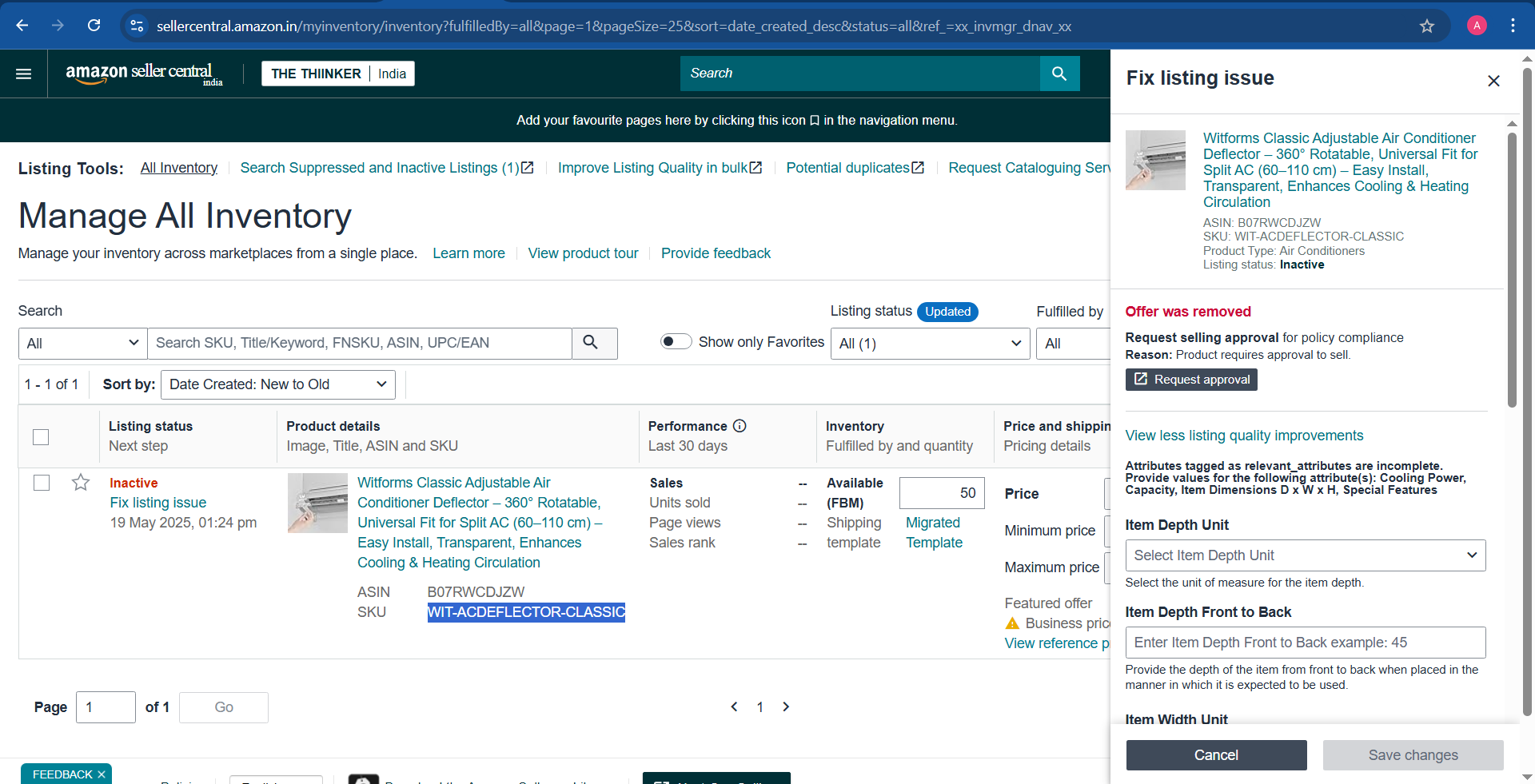Click Cancel in the Fix listing panel

1216,755
